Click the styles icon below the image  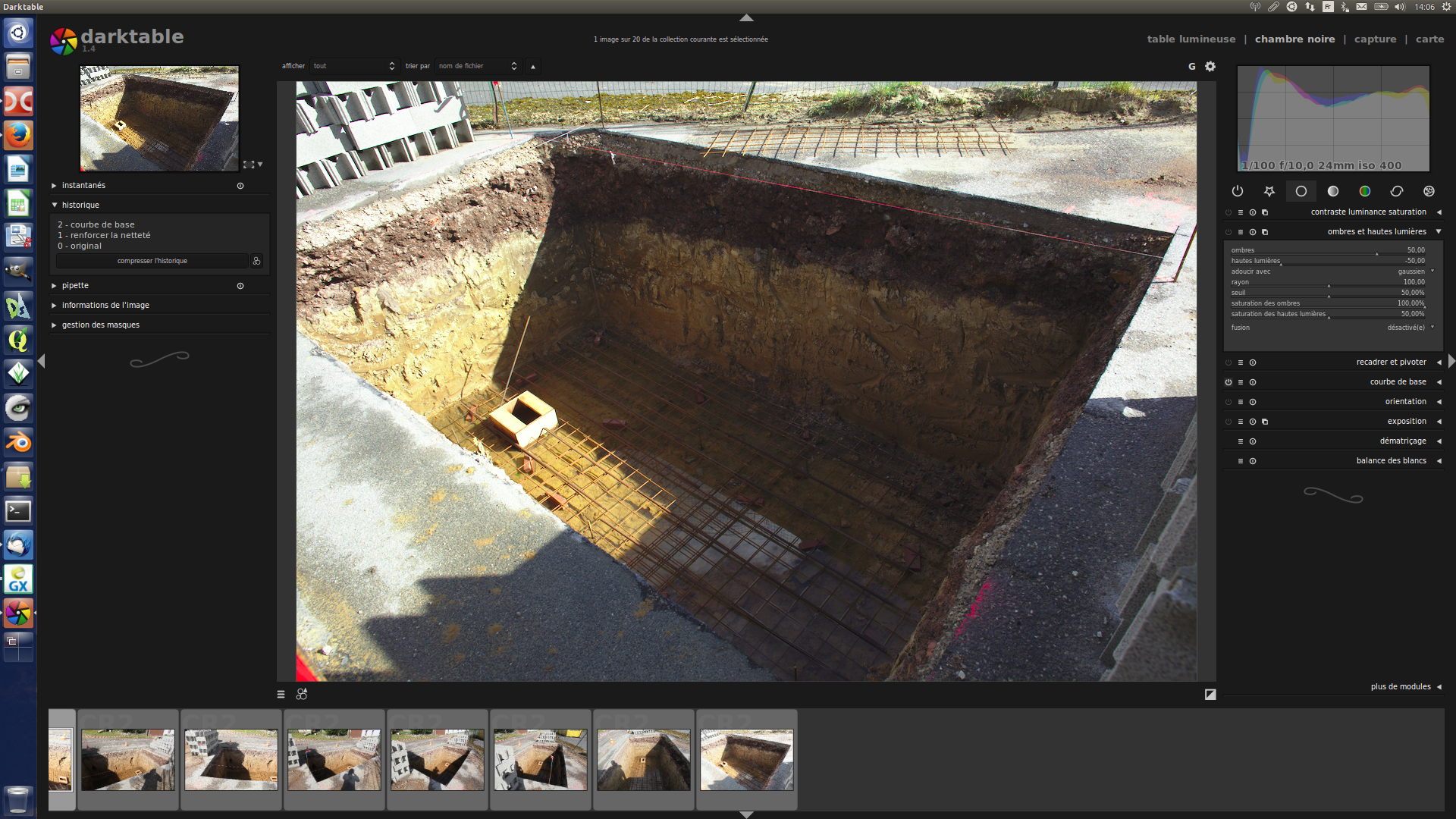[302, 694]
